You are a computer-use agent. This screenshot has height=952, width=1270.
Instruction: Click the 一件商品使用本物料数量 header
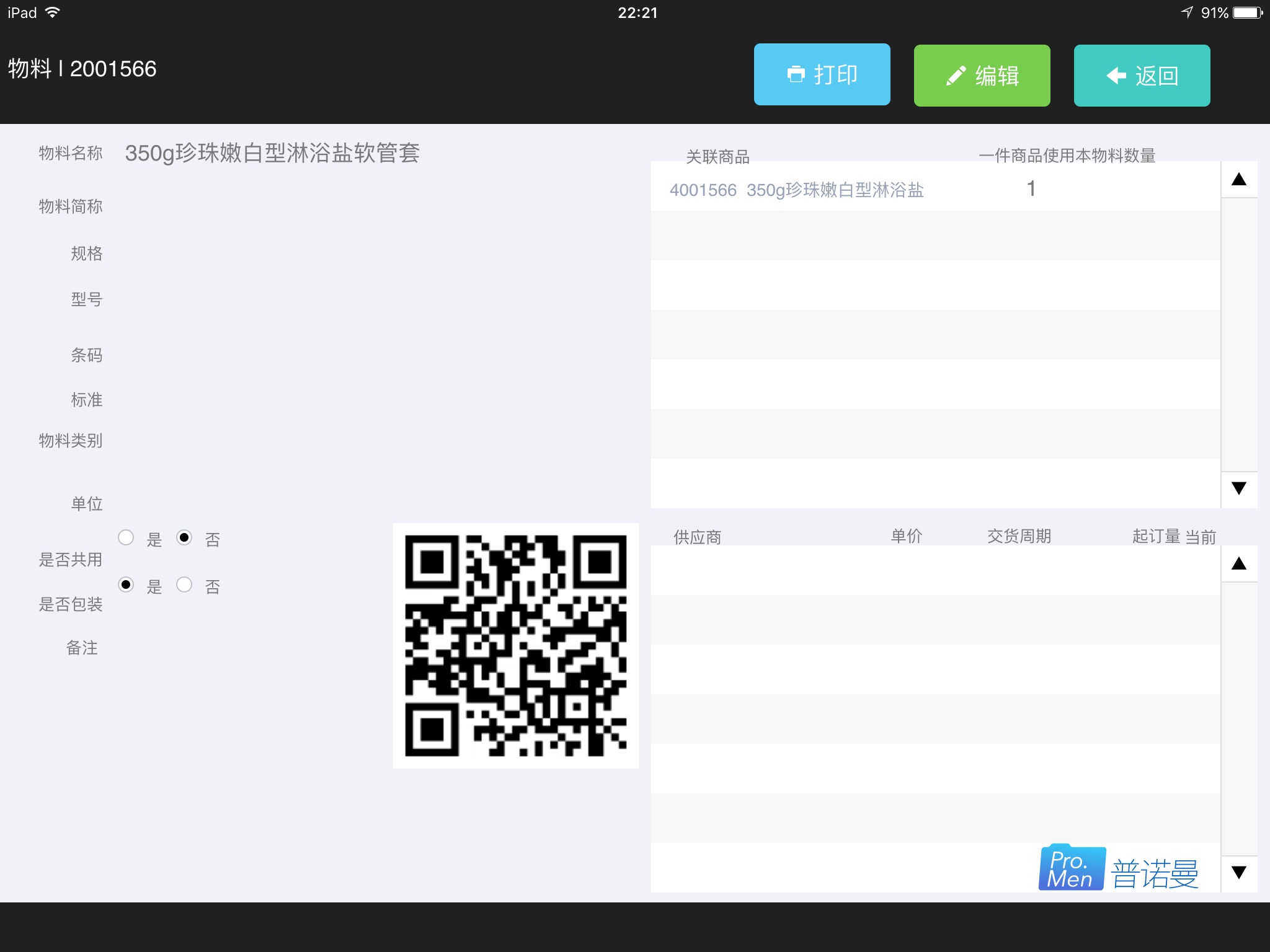pyautogui.click(x=1067, y=156)
